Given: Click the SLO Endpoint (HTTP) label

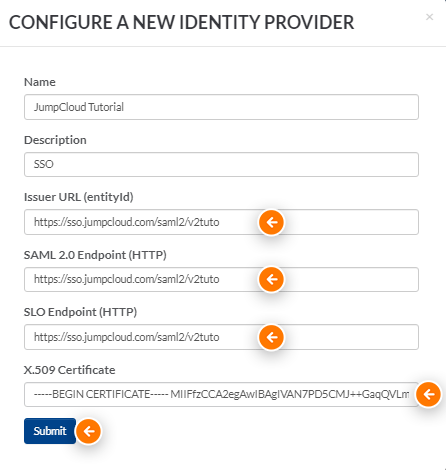Looking at the screenshot, I should click(x=80, y=312).
